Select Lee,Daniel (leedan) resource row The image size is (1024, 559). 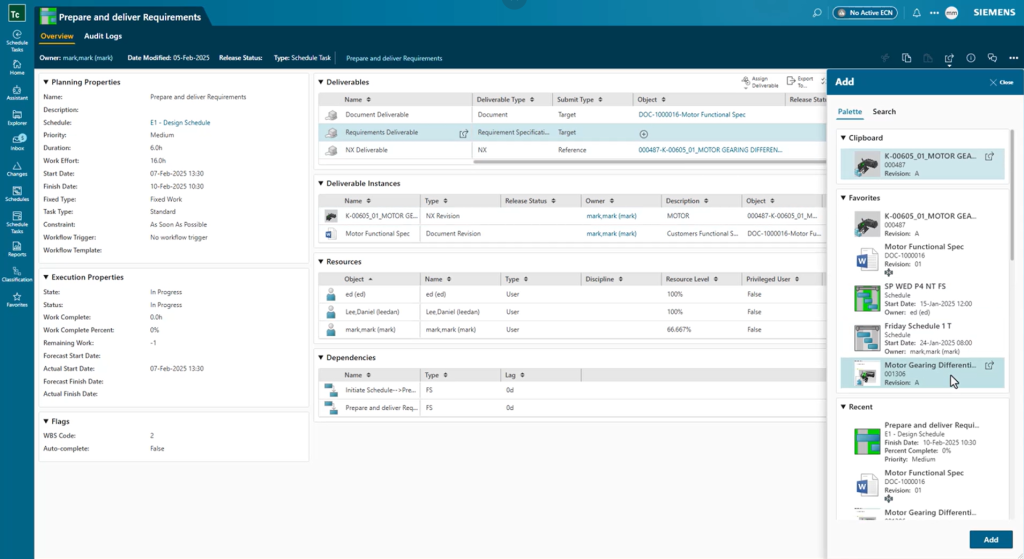coord(571,312)
